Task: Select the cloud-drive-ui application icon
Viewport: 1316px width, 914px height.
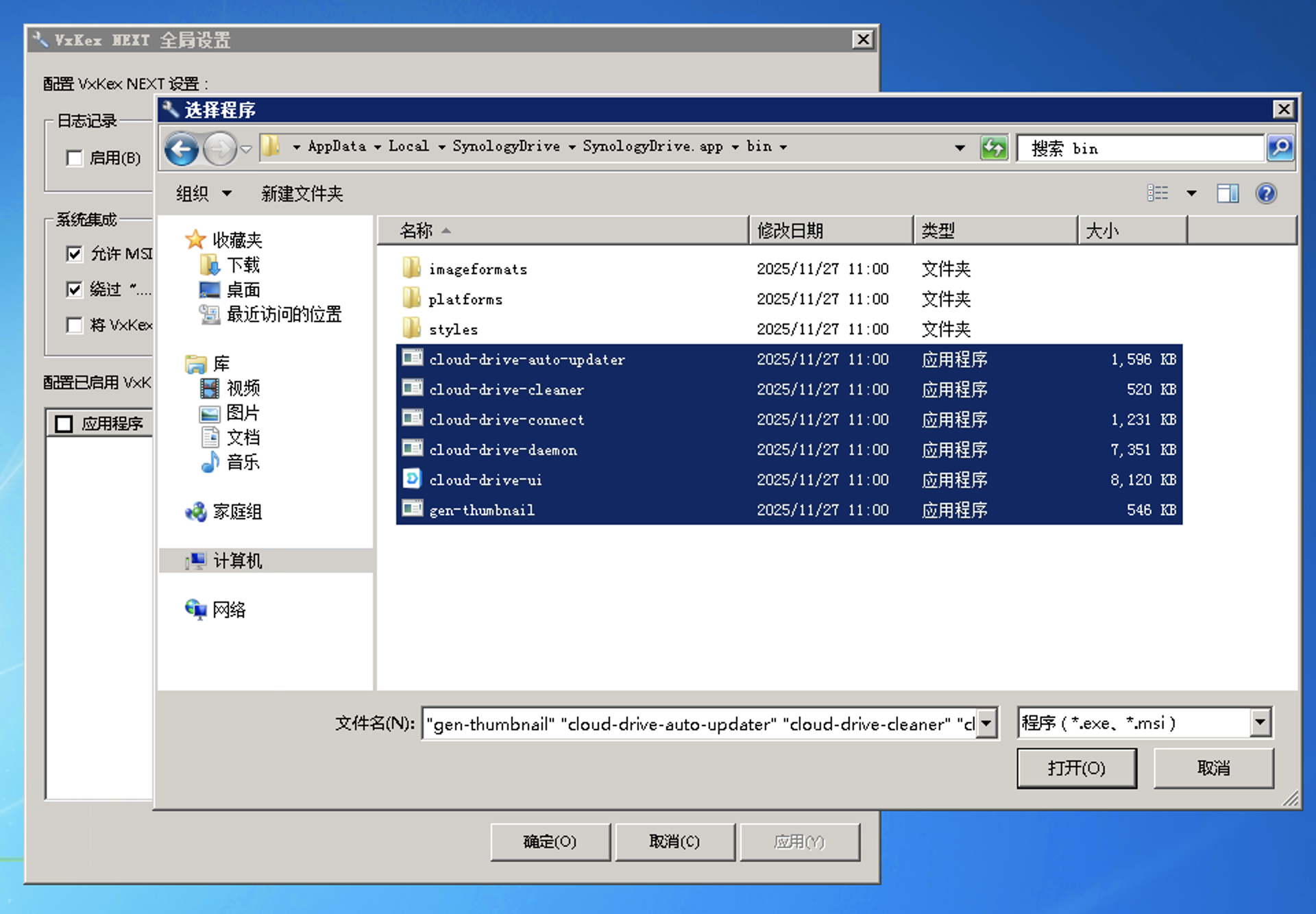Action: pyautogui.click(x=412, y=479)
